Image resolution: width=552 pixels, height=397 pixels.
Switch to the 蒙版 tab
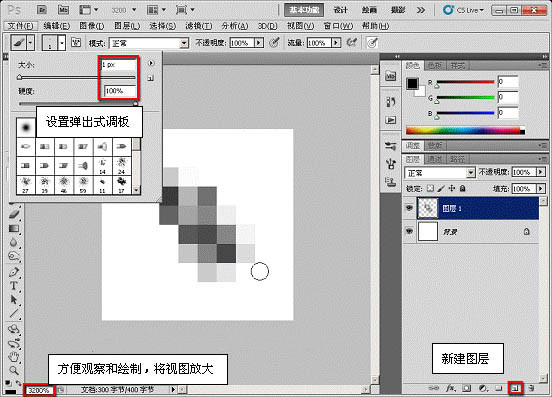(435, 145)
